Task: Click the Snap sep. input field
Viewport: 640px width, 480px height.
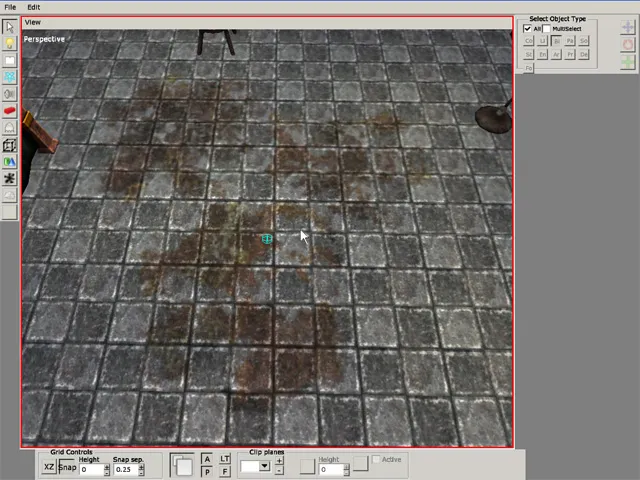Action: [125, 469]
